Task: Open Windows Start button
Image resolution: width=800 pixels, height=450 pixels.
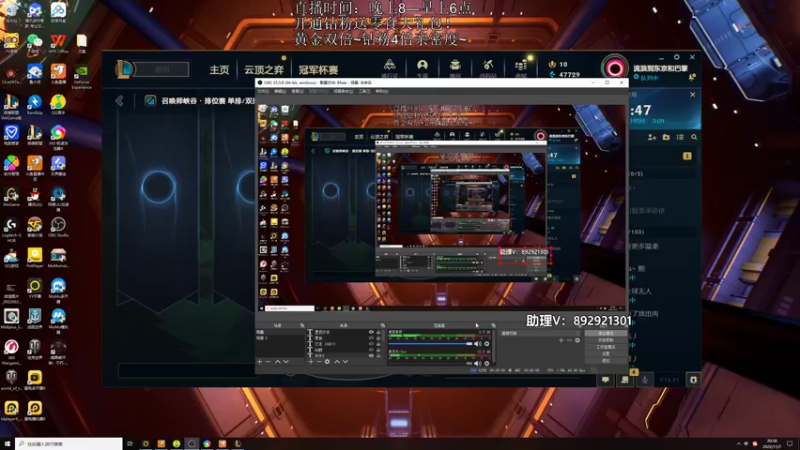Action: [x=7, y=444]
